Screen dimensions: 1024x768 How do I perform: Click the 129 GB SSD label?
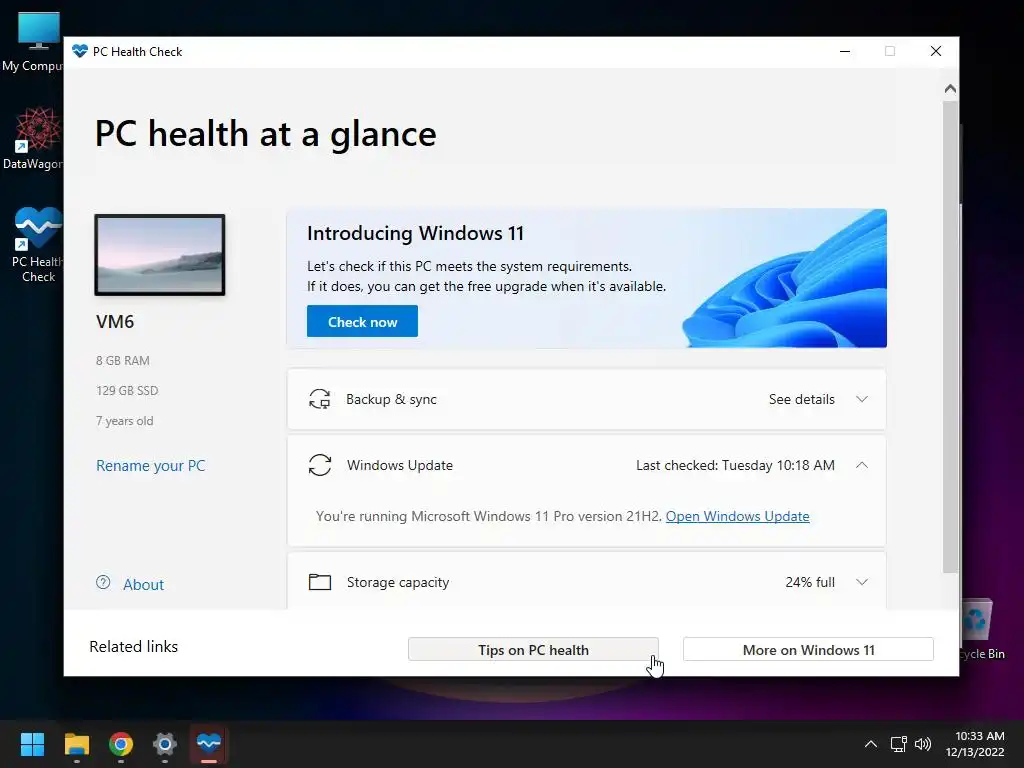pos(127,391)
